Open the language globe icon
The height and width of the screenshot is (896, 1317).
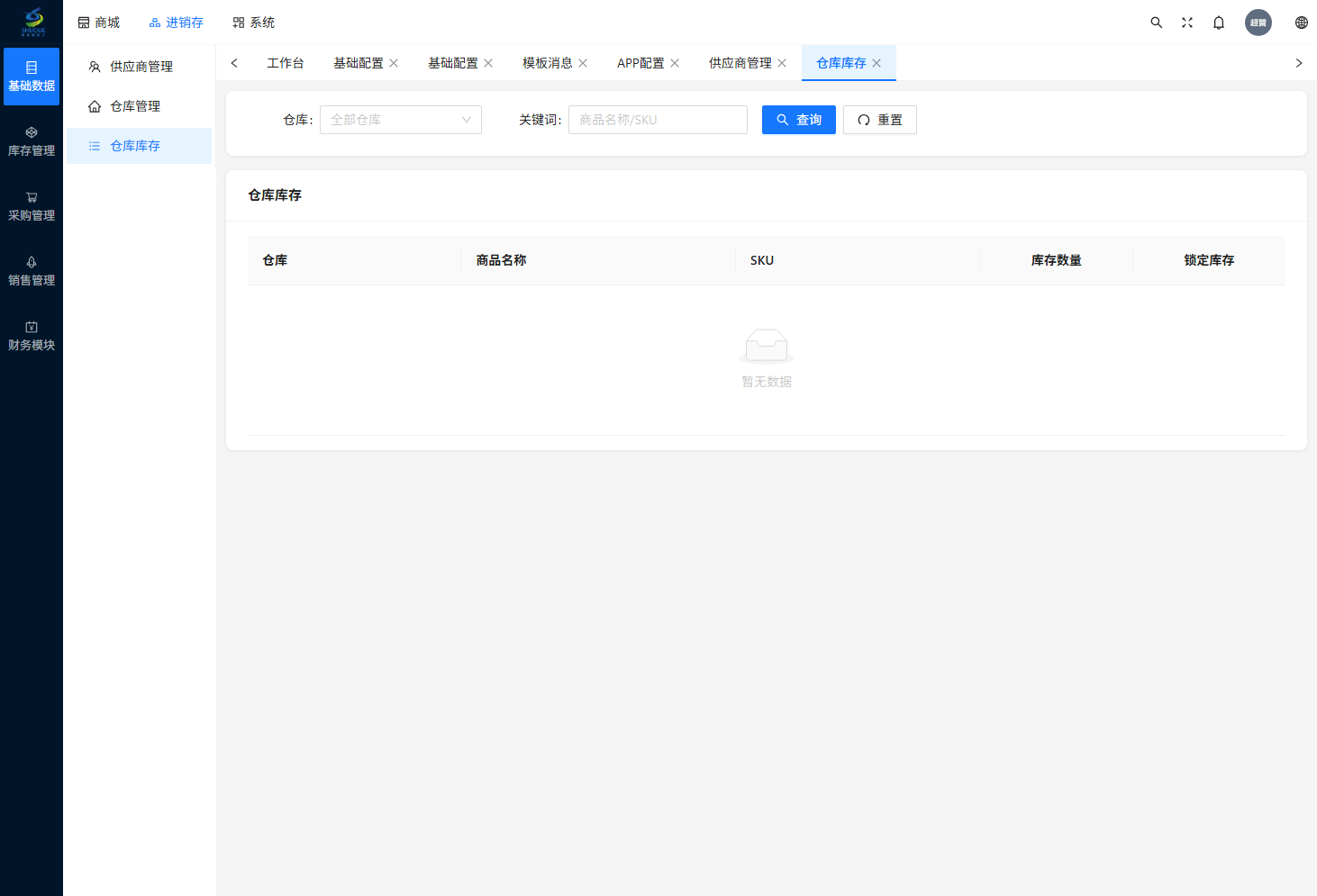coord(1302,23)
